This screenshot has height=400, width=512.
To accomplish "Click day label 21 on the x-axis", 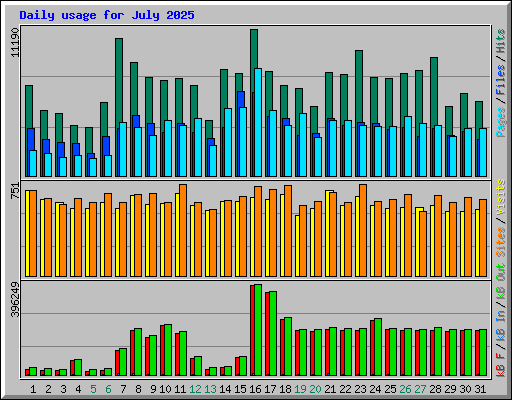I will [x=330, y=389].
